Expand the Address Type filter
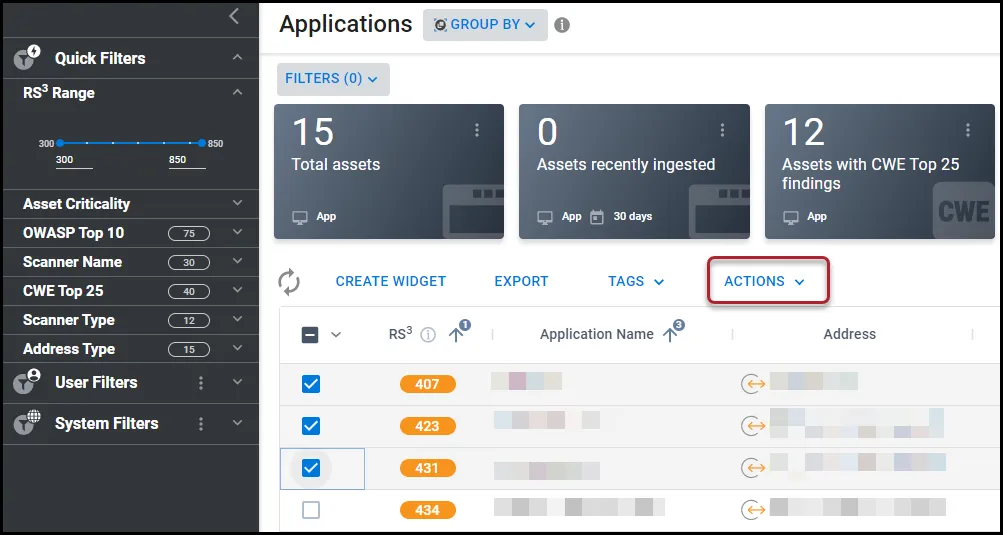Image resolution: width=1003 pixels, height=535 pixels. tap(237, 348)
